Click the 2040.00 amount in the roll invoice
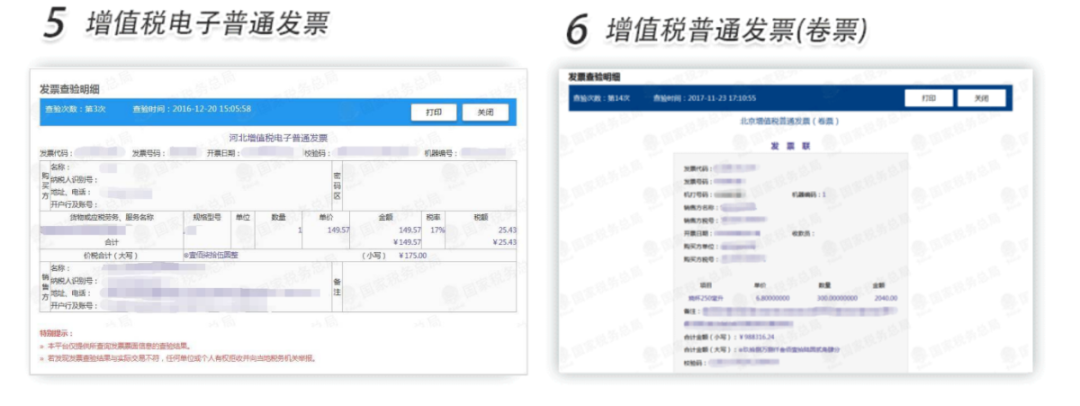The image size is (1080, 406). pyautogui.click(x=885, y=298)
